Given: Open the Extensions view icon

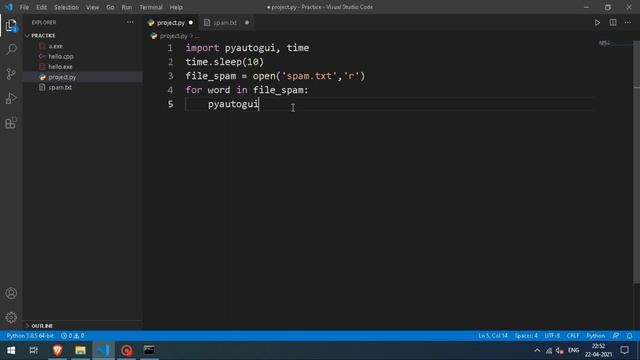Looking at the screenshot, I should point(11,123).
